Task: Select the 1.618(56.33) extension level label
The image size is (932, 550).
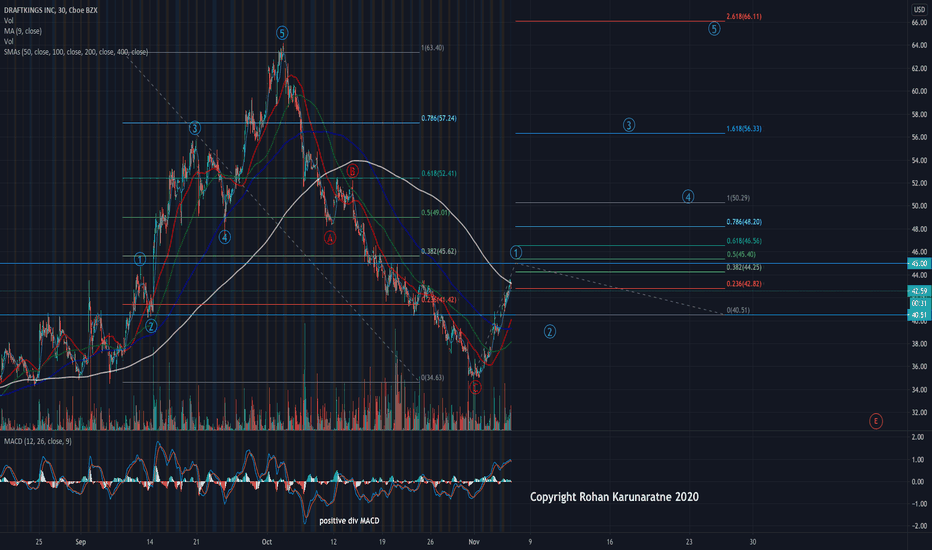Action: click(x=744, y=128)
